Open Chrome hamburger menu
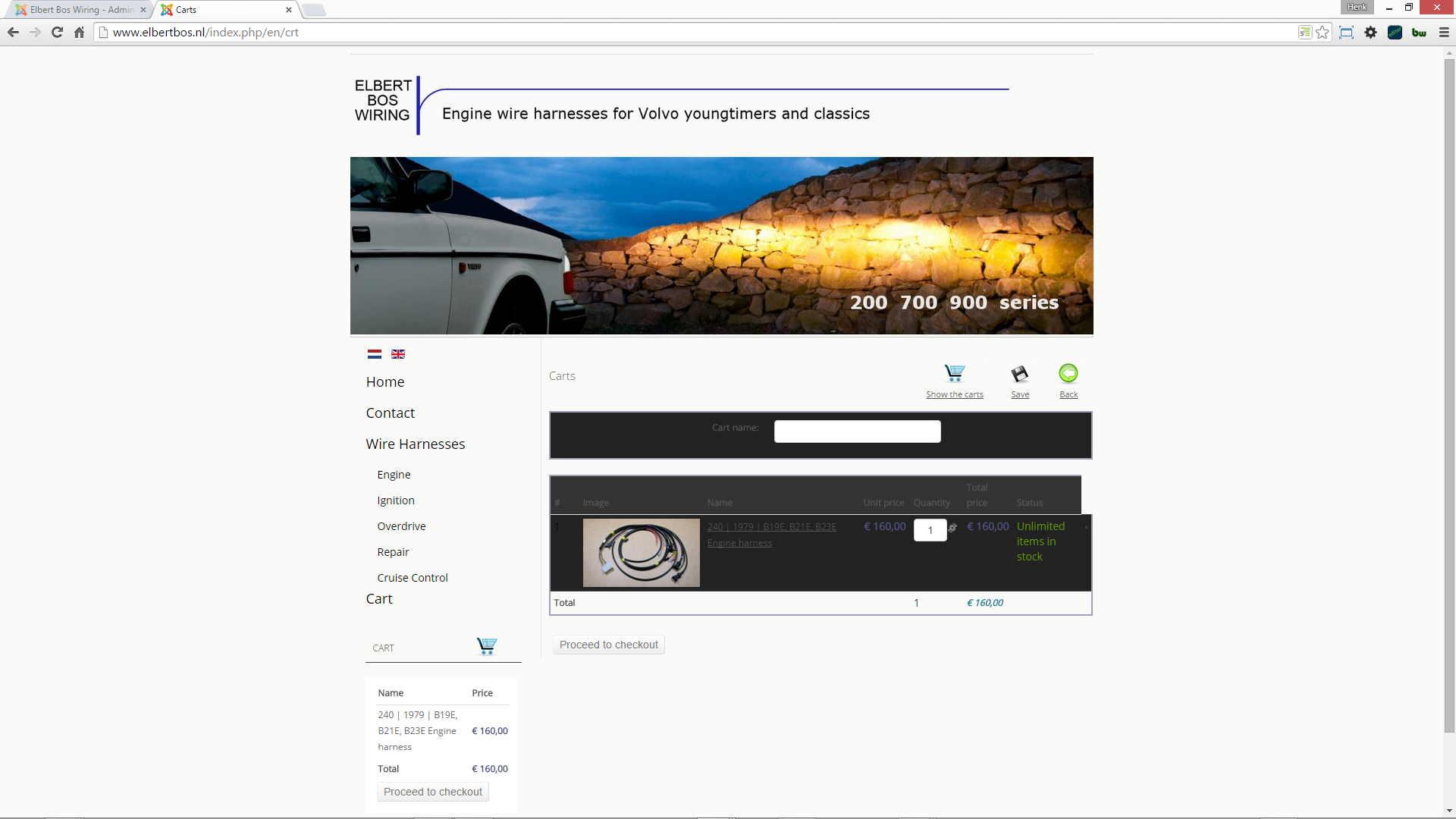1456x819 pixels. coord(1444,32)
